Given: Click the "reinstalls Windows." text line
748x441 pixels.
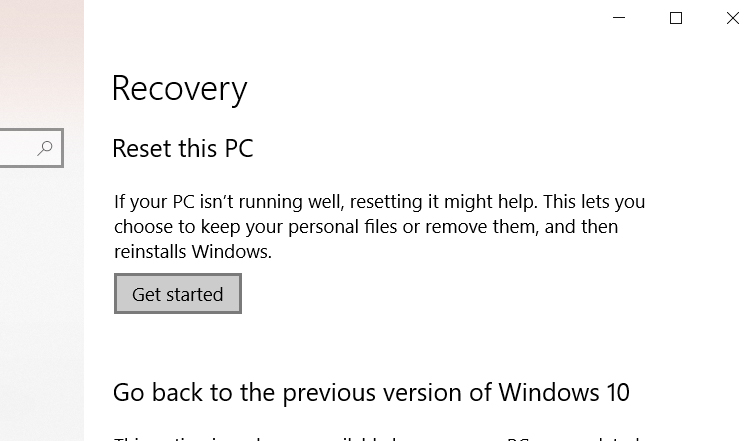Looking at the screenshot, I should tap(193, 252).
